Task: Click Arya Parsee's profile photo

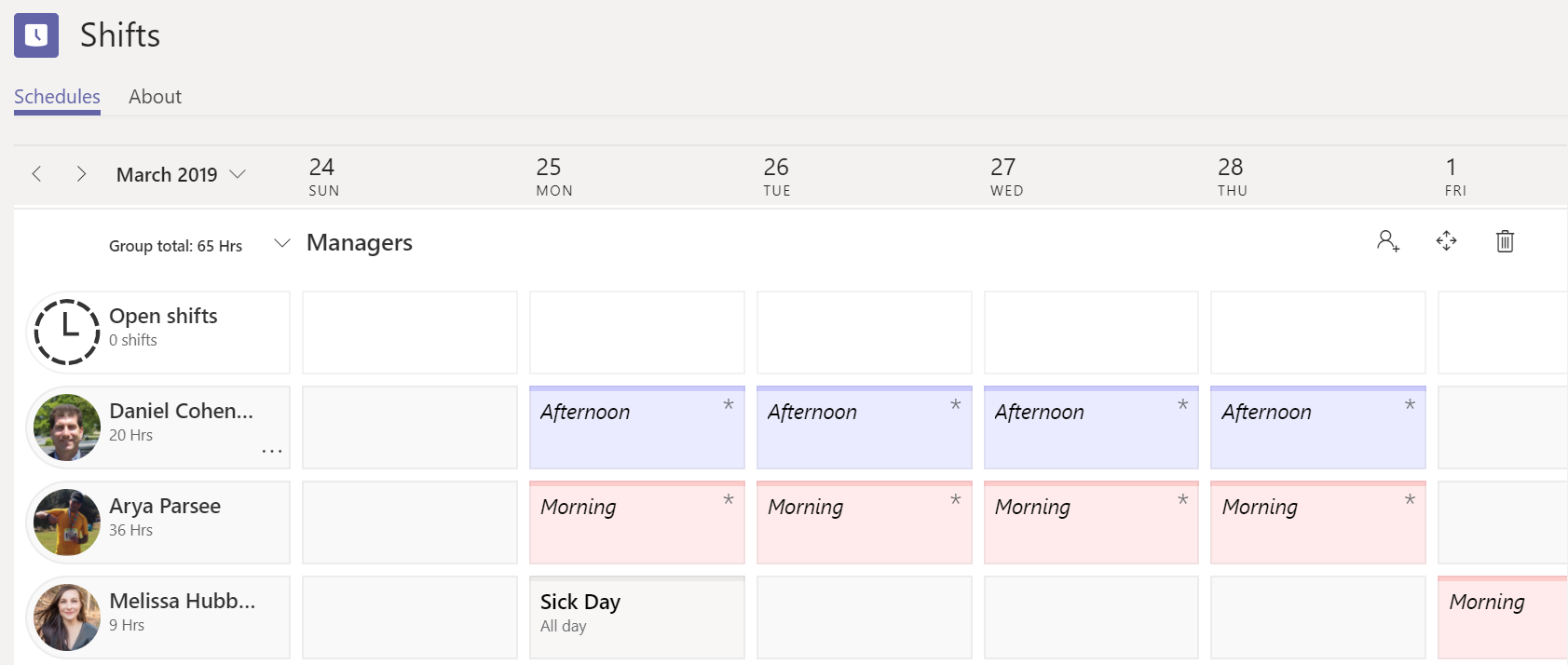Action: coord(66,522)
